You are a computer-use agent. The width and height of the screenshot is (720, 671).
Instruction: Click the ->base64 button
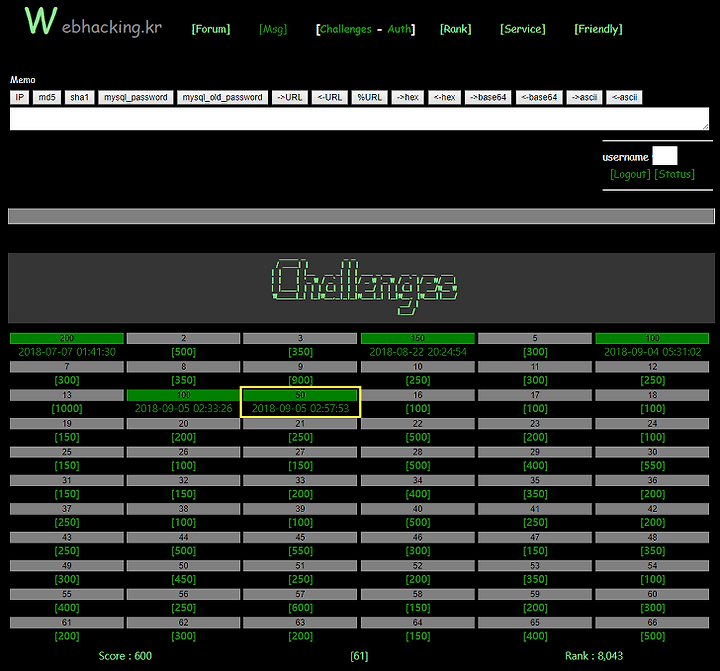pyautogui.click(x=488, y=97)
